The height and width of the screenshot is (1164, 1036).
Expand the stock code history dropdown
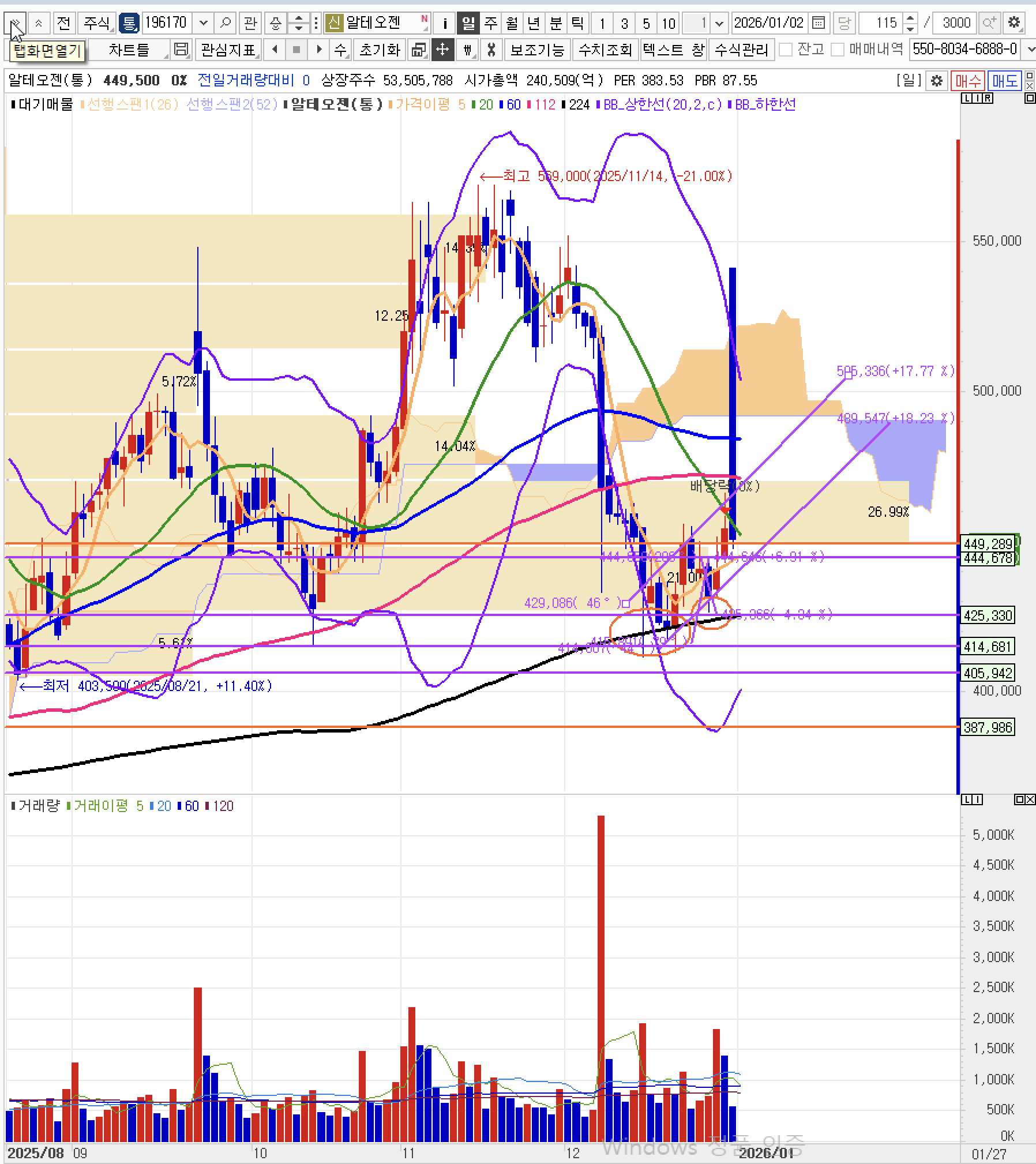click(x=203, y=23)
